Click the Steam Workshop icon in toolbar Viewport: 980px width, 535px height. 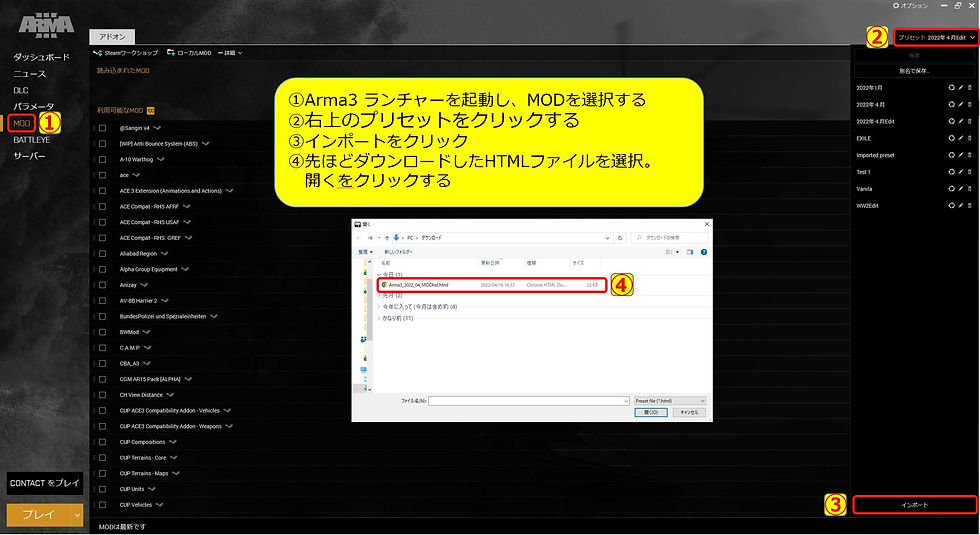[98, 53]
